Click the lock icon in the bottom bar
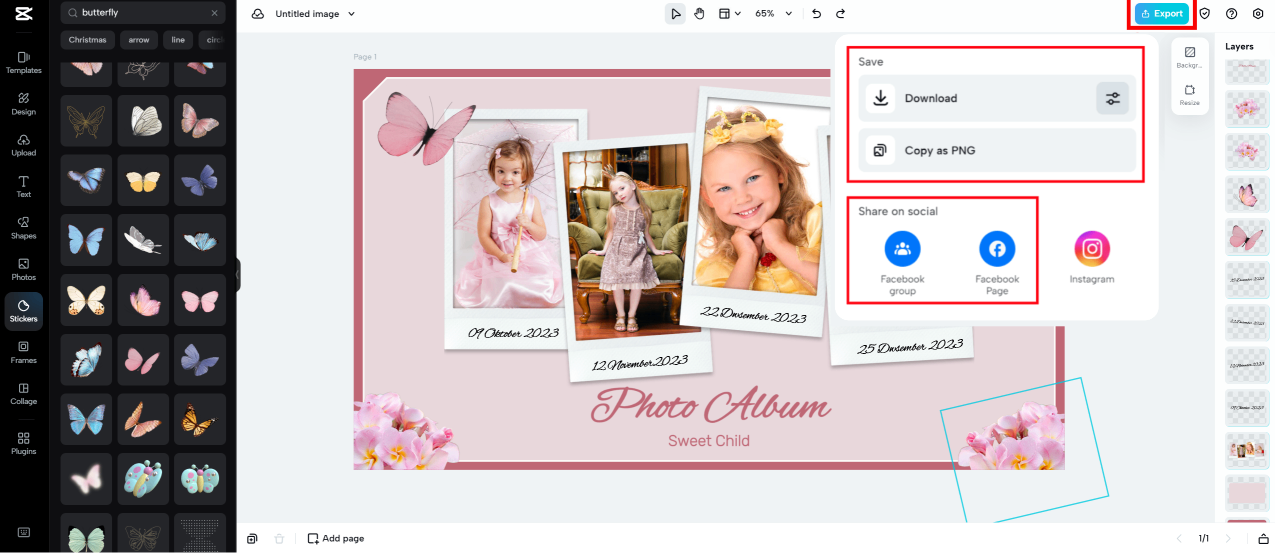Viewport: 1275px width, 556px height. tap(1262, 538)
